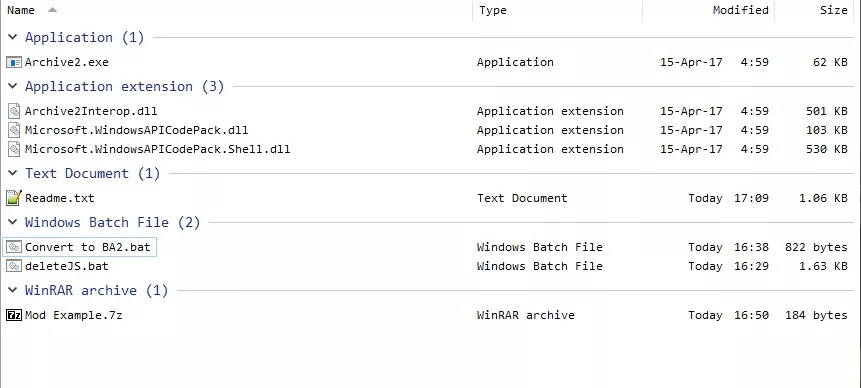Select the Archive2.exe file name
861x388 pixels.
(x=66, y=62)
